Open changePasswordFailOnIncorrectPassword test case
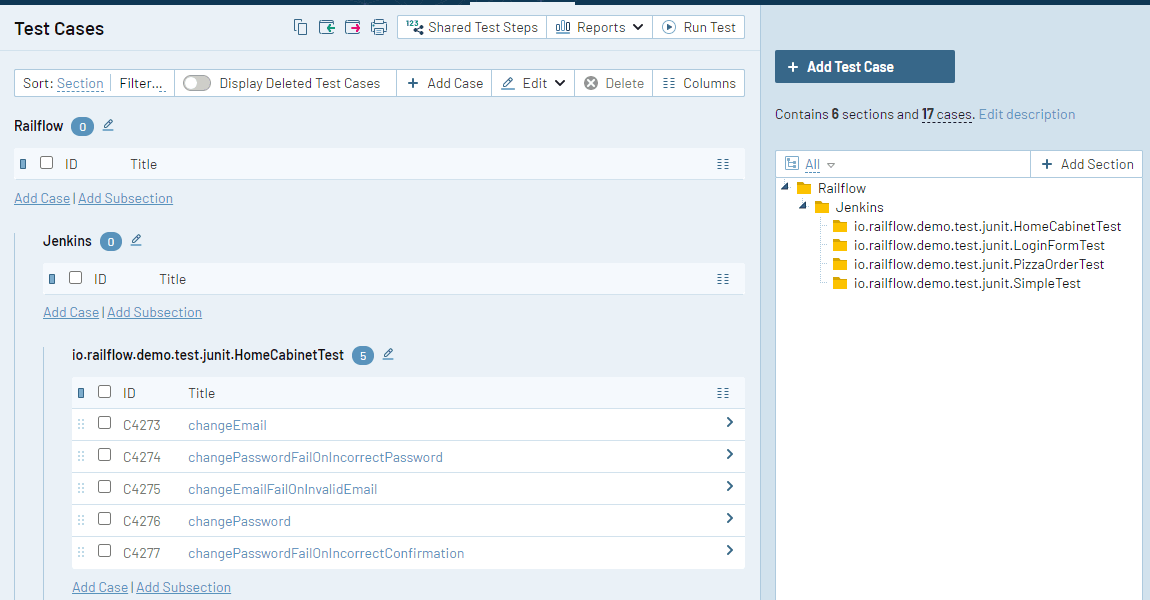The width and height of the screenshot is (1150, 600). tap(315, 458)
